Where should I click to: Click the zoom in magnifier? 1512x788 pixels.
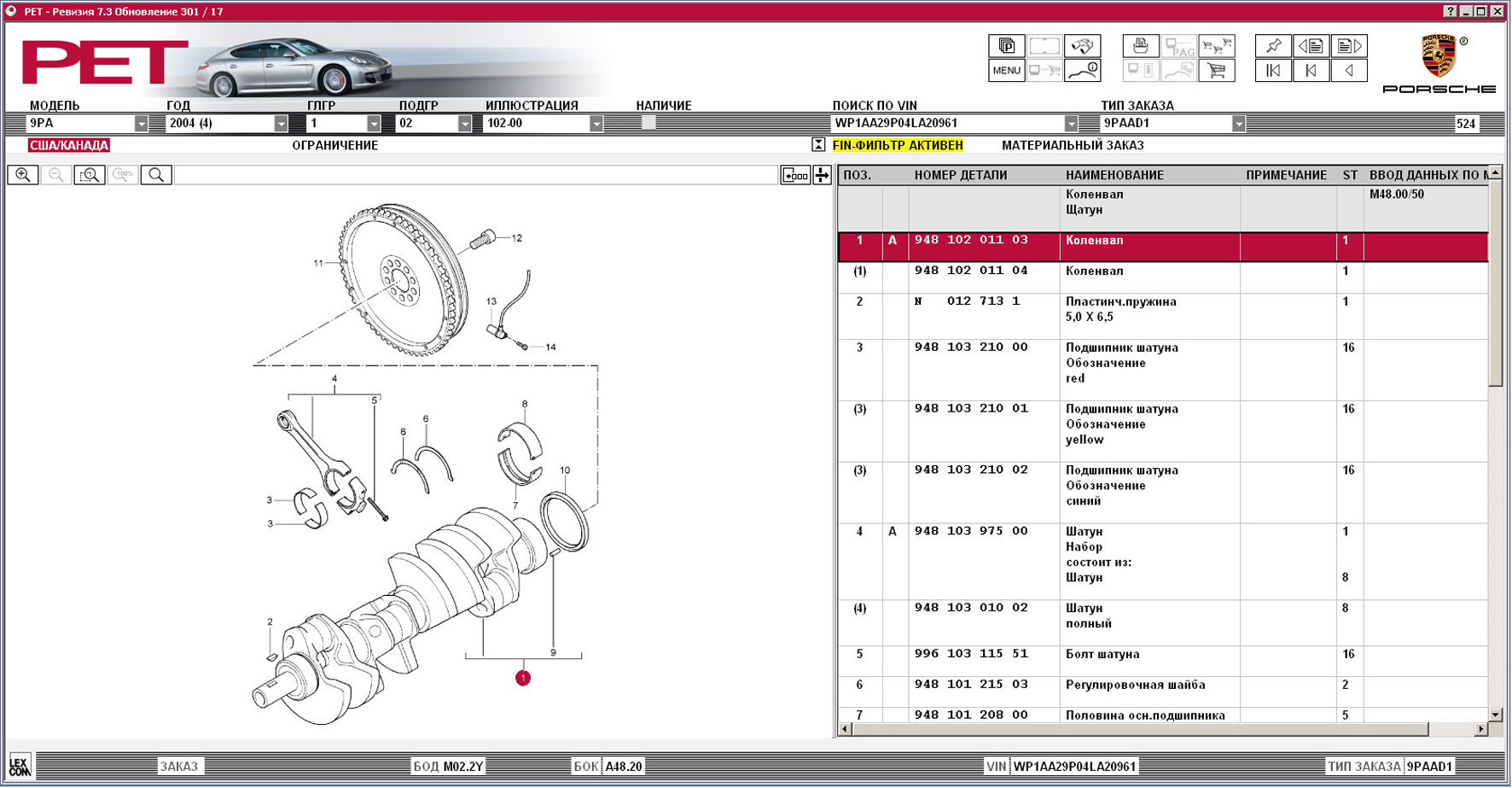click(23, 175)
